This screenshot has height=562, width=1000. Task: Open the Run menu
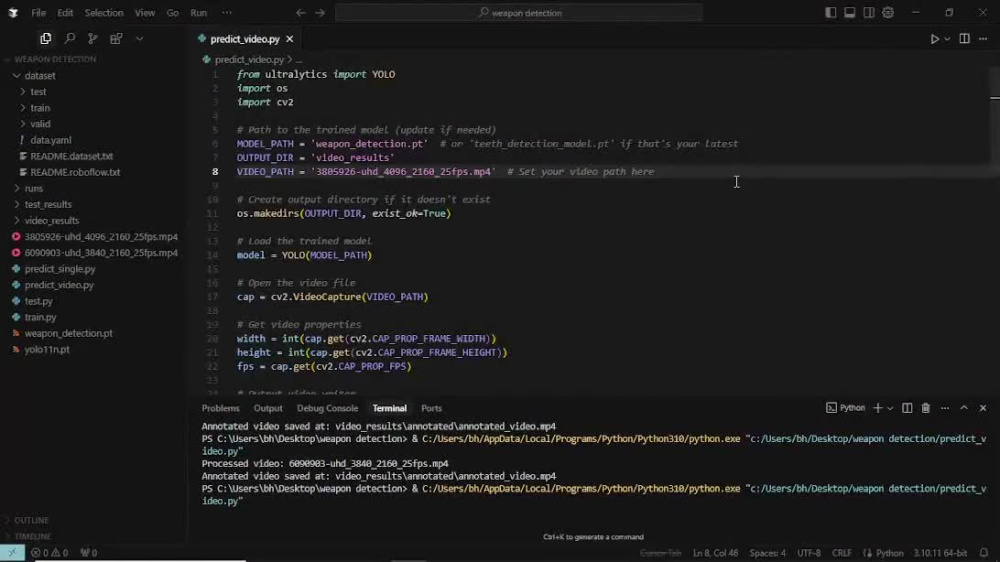click(198, 13)
